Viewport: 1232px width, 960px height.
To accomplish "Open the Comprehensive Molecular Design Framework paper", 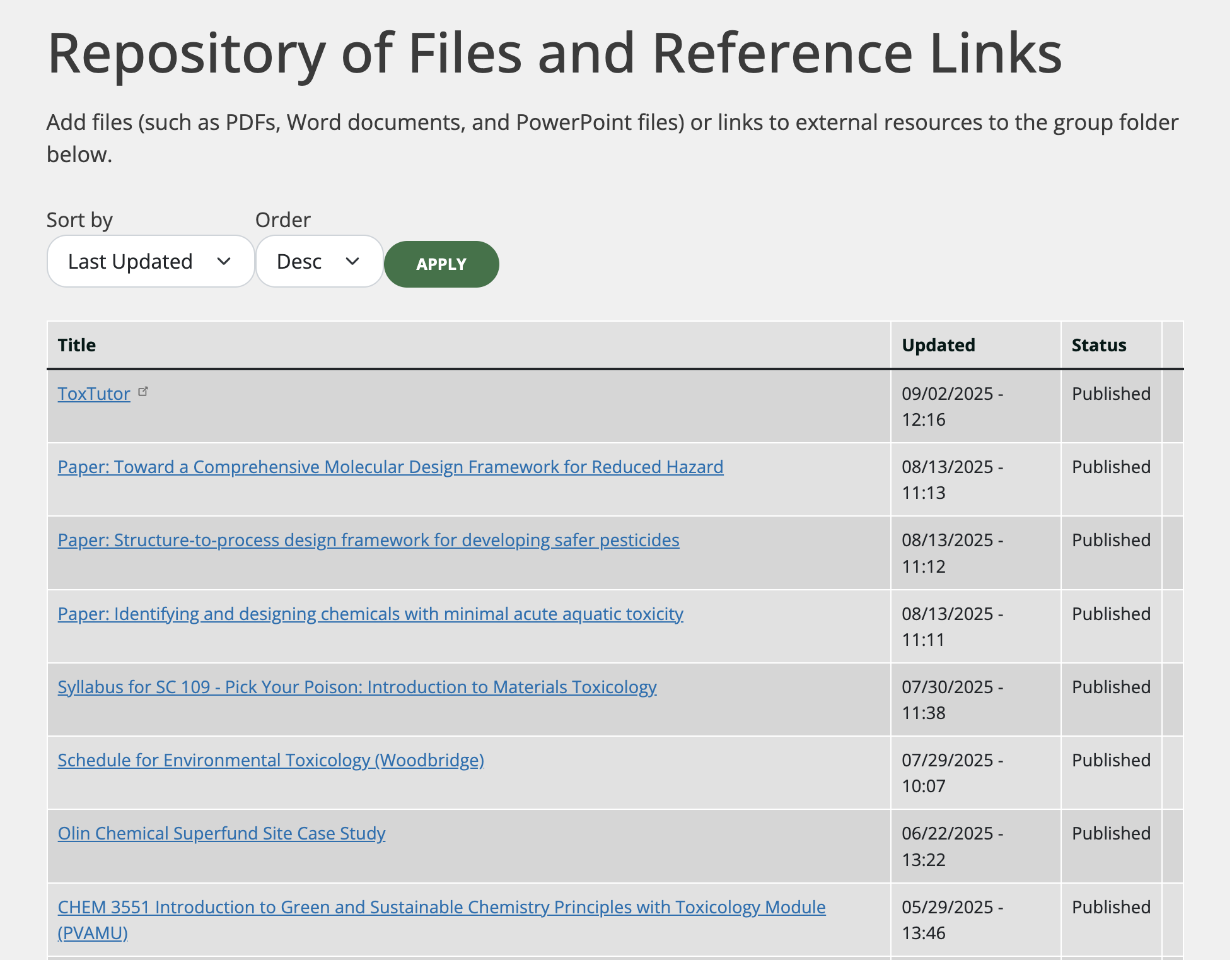I will point(390,467).
